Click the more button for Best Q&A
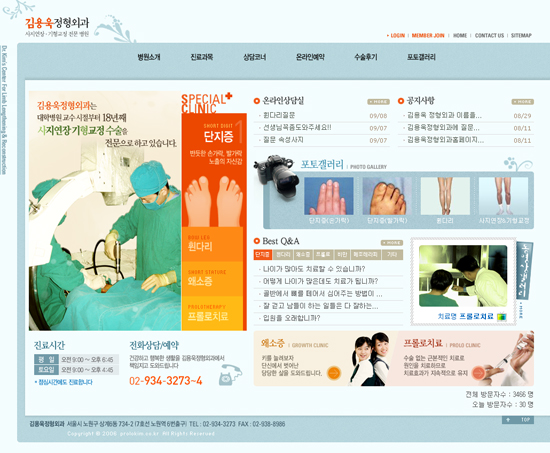550x453 pixels. 392,243
